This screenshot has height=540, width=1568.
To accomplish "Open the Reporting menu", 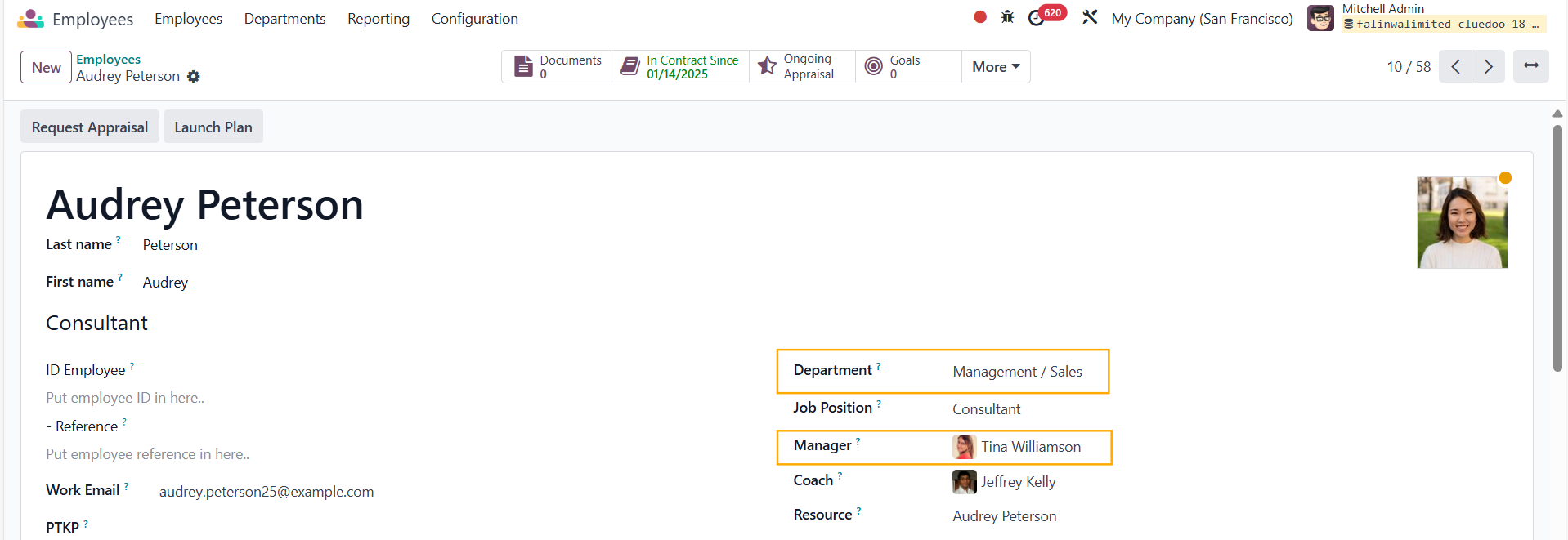I will [x=378, y=19].
